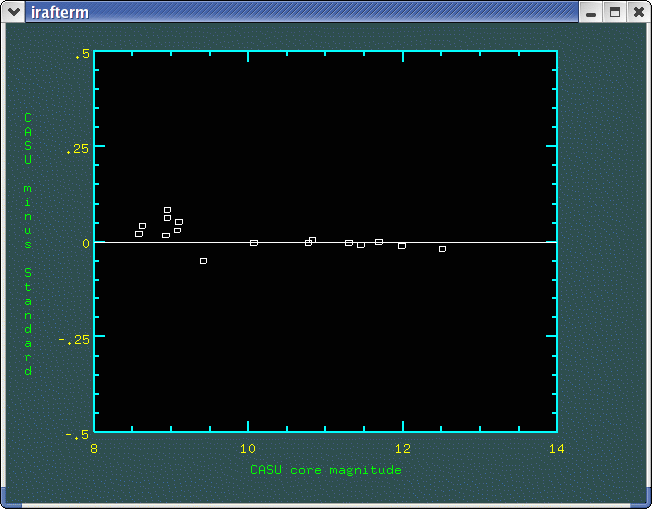
Task: Select the data point at magnitude 10
Action: pyautogui.click(x=254, y=243)
